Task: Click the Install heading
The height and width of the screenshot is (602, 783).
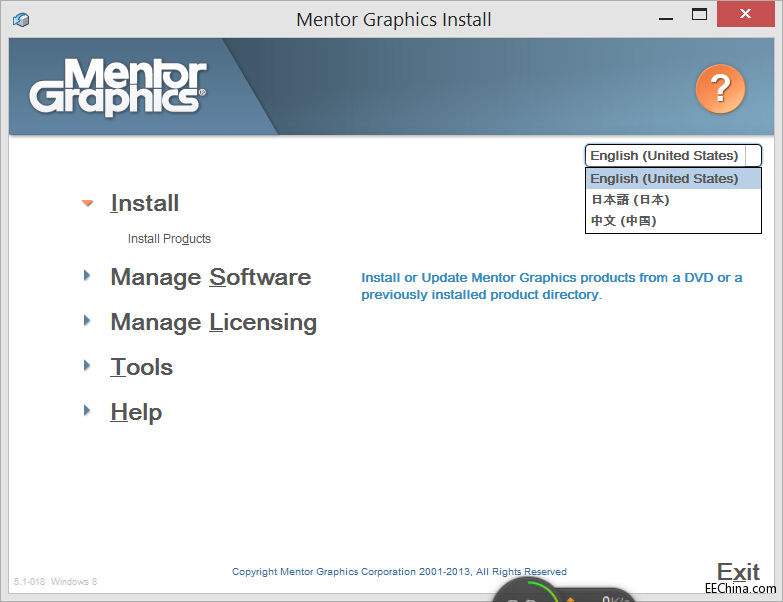Action: click(144, 203)
